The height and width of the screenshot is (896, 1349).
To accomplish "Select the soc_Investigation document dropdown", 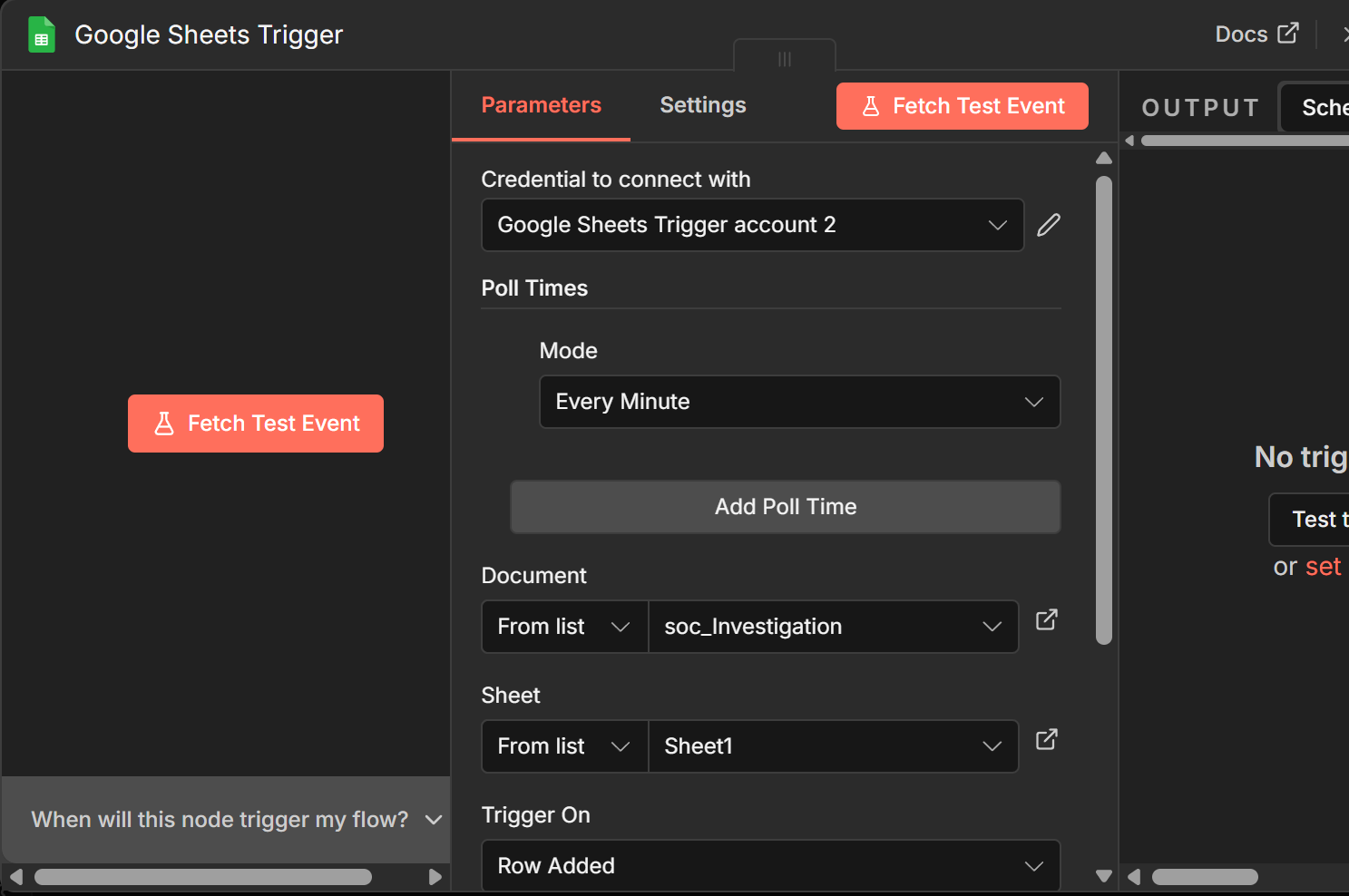I will 834,627.
